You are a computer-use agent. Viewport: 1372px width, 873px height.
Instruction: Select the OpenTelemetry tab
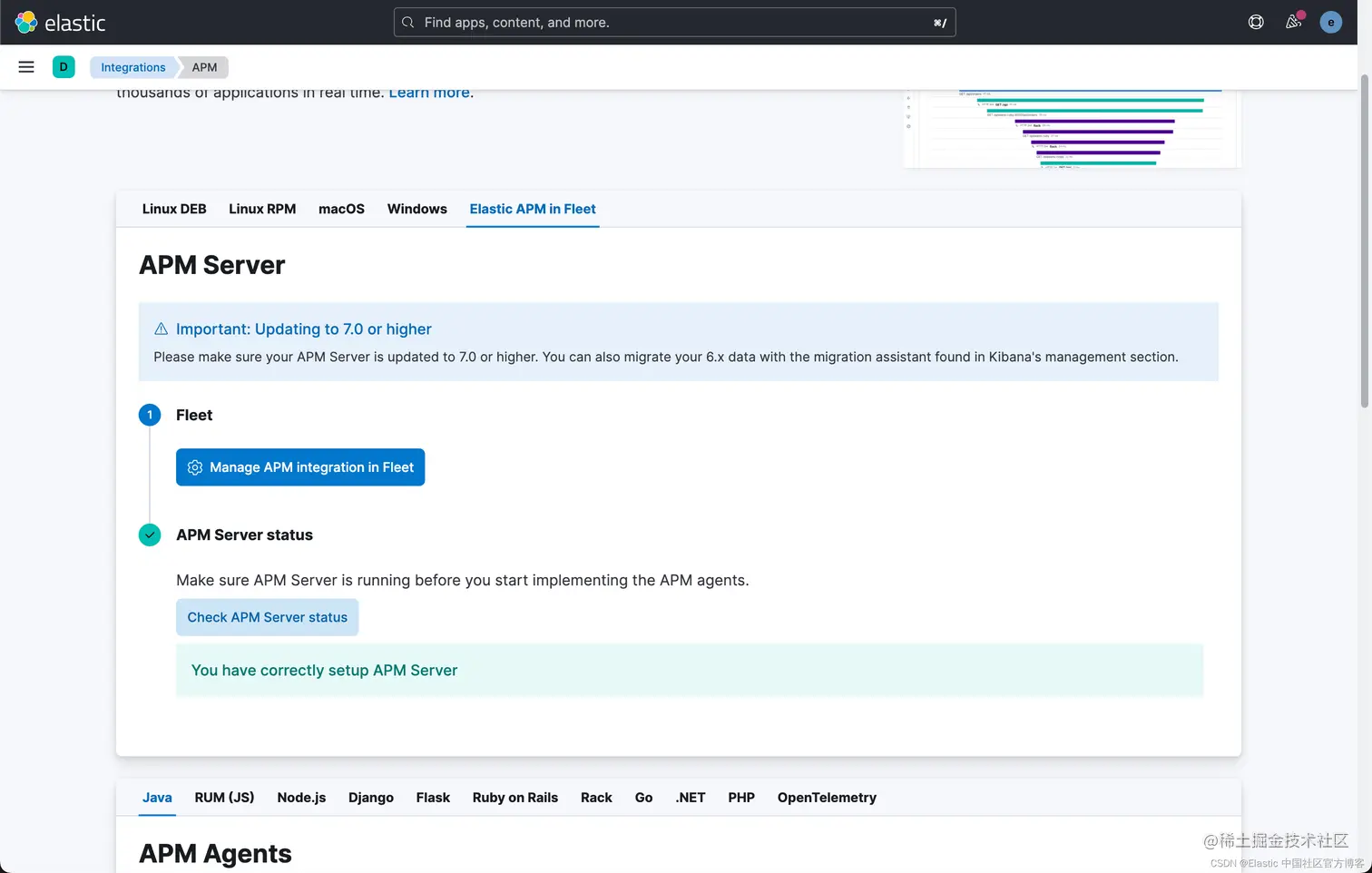coord(827,798)
